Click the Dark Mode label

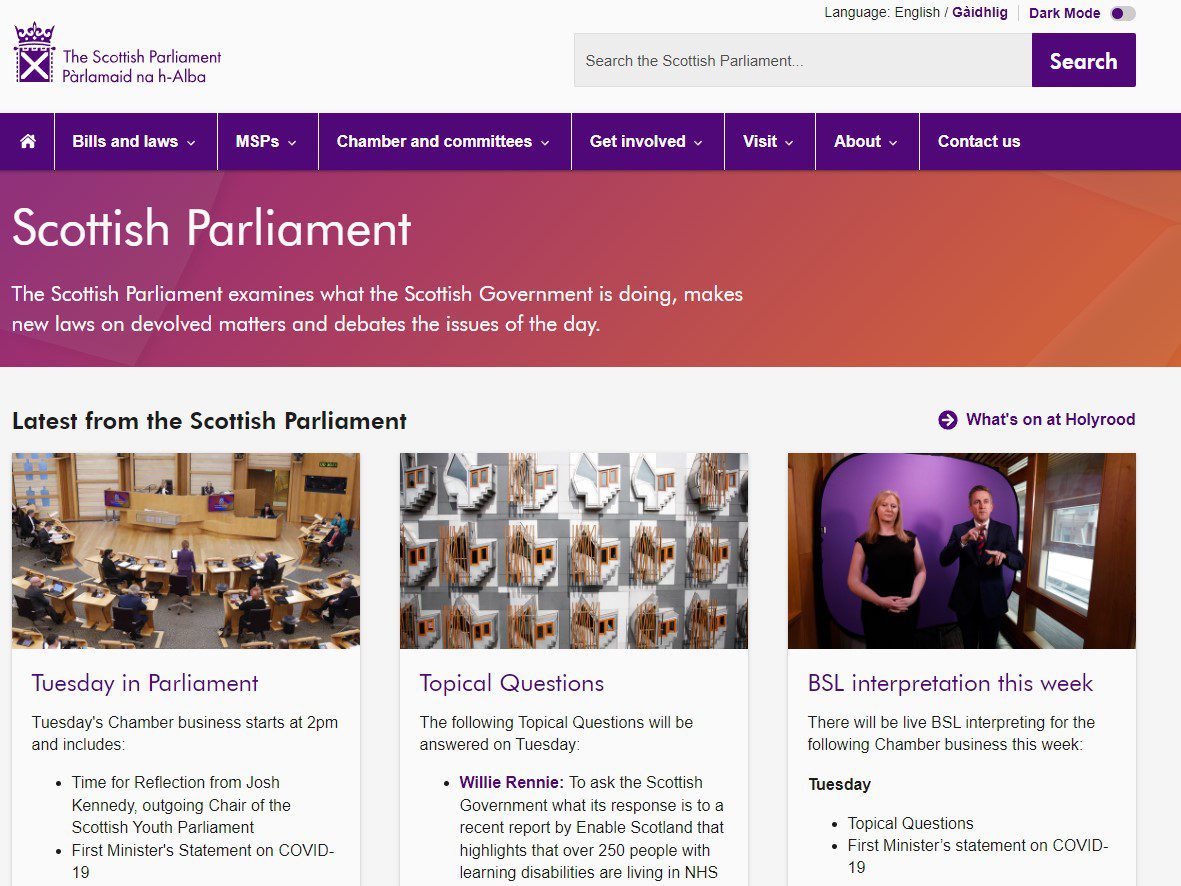[1064, 14]
